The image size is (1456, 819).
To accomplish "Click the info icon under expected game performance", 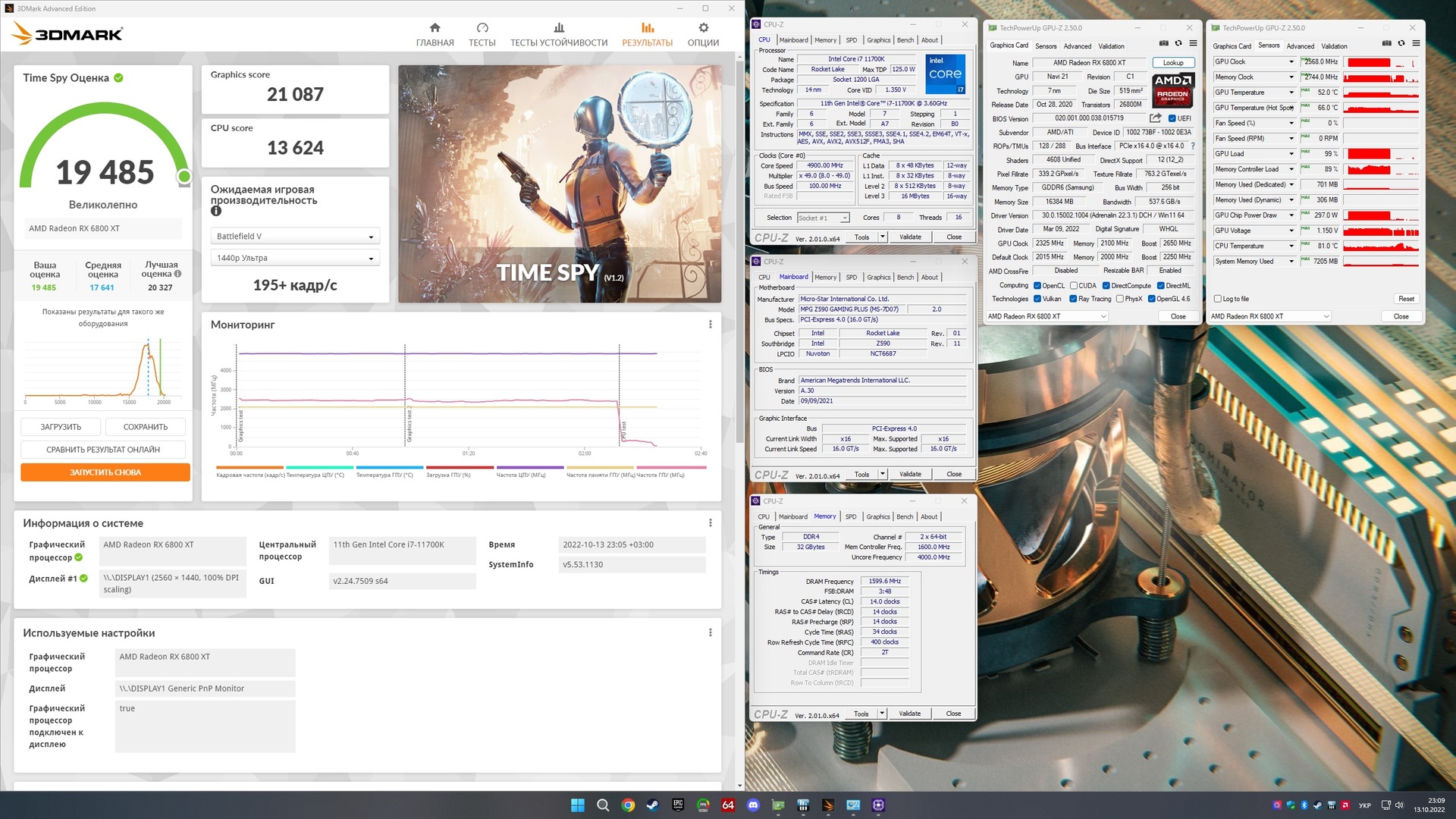I will pyautogui.click(x=216, y=212).
